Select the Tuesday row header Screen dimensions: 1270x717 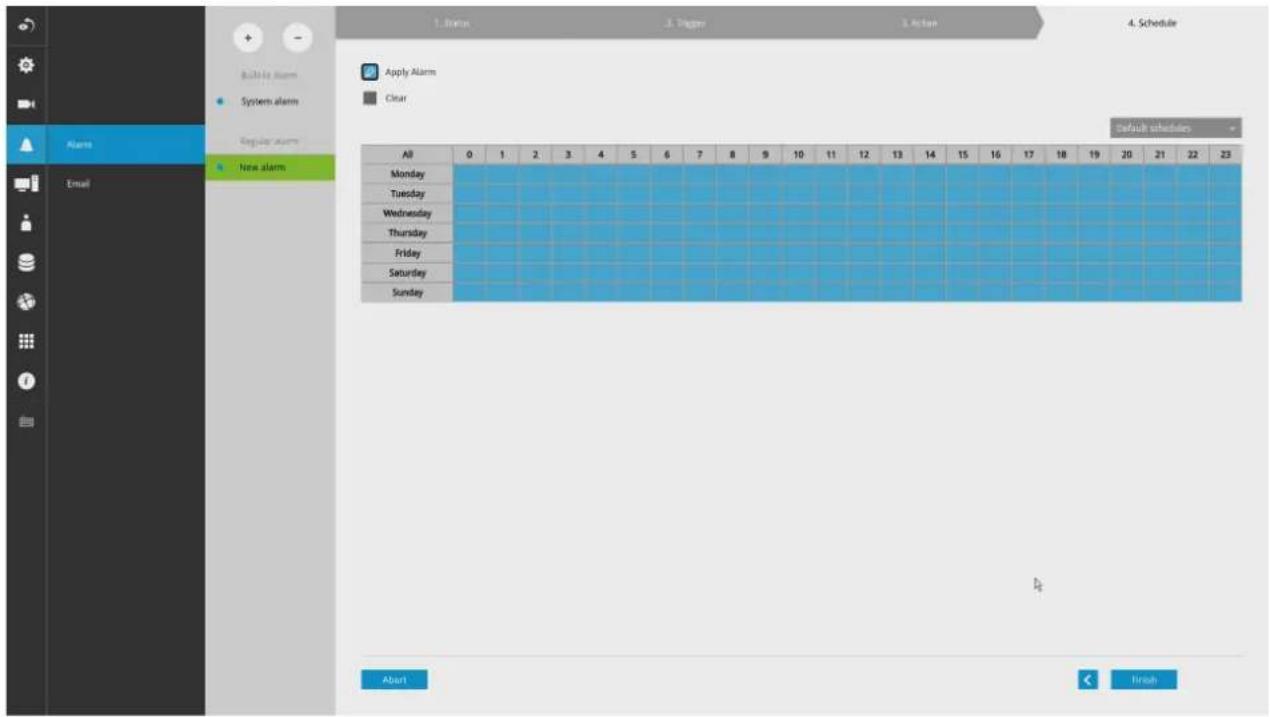tap(407, 194)
